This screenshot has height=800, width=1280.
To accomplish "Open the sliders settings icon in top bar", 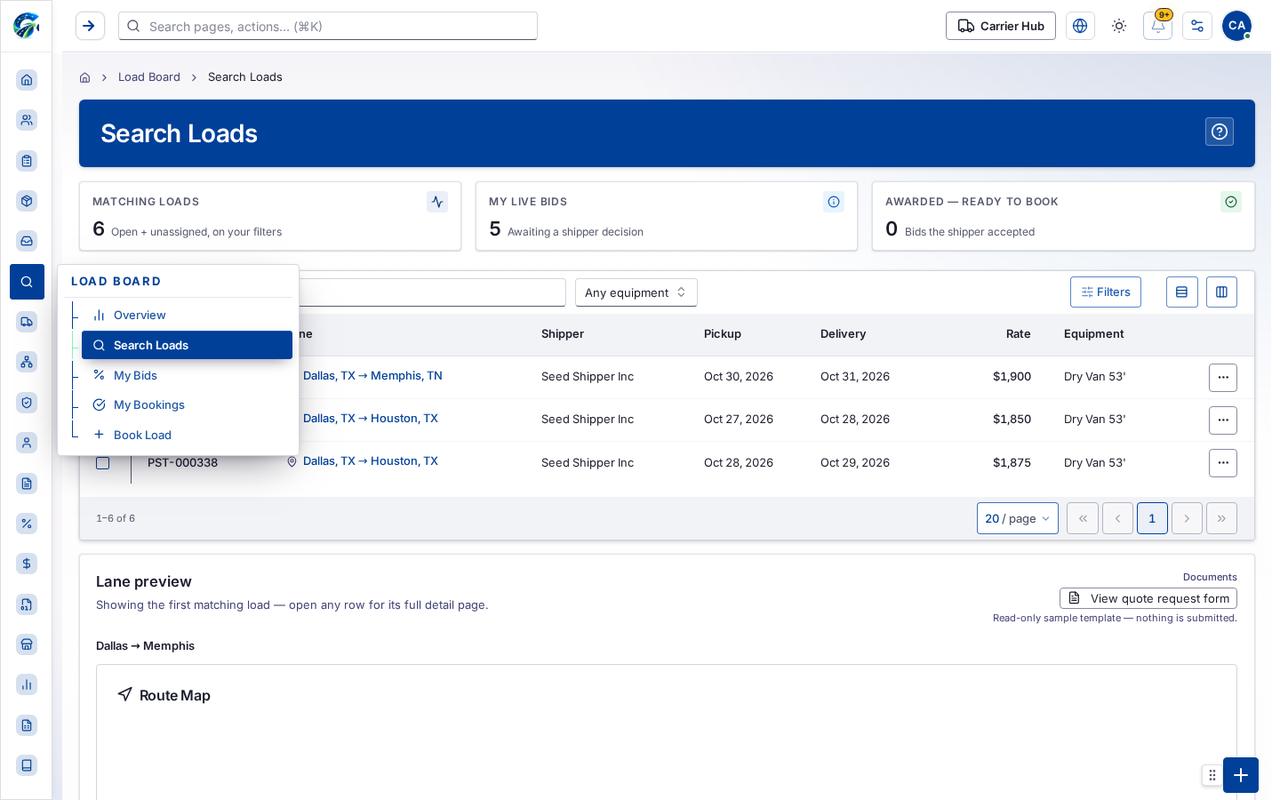I will click(x=1197, y=26).
